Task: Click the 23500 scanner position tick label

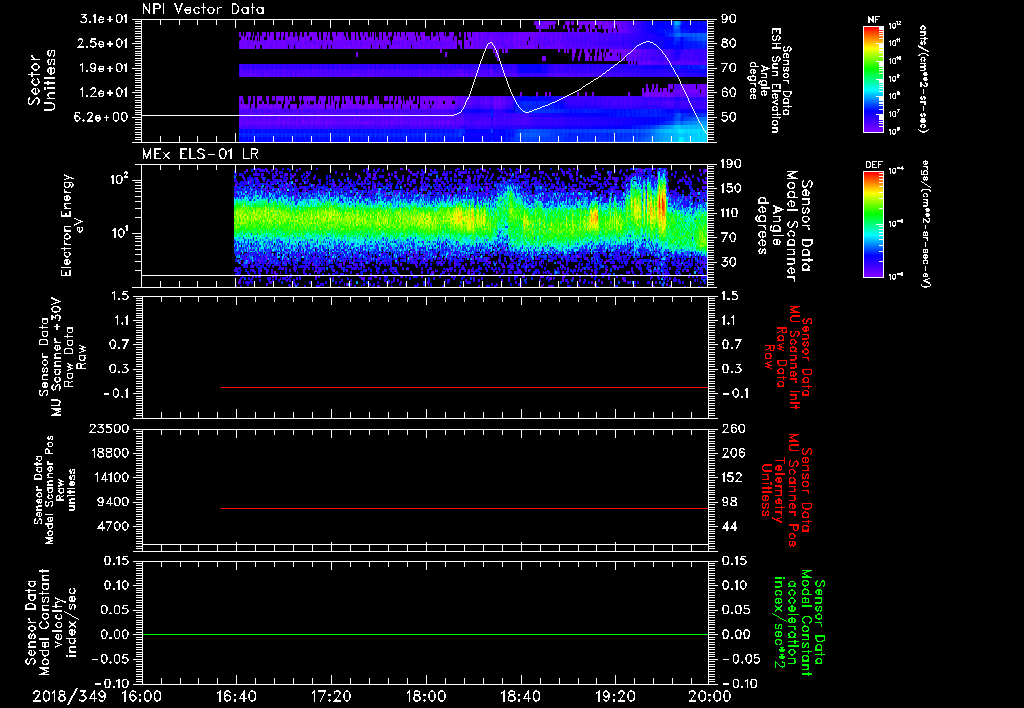Action: [108, 428]
